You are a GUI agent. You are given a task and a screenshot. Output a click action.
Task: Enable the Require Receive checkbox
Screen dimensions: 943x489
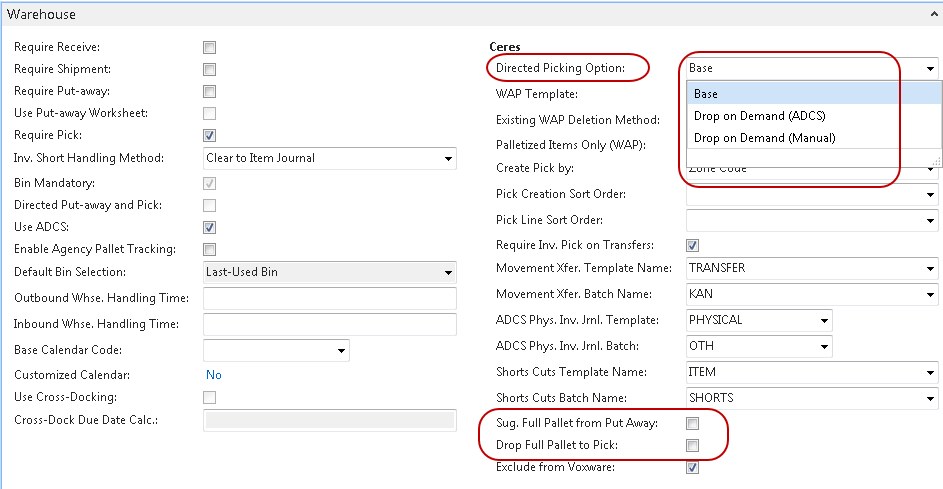(210, 47)
